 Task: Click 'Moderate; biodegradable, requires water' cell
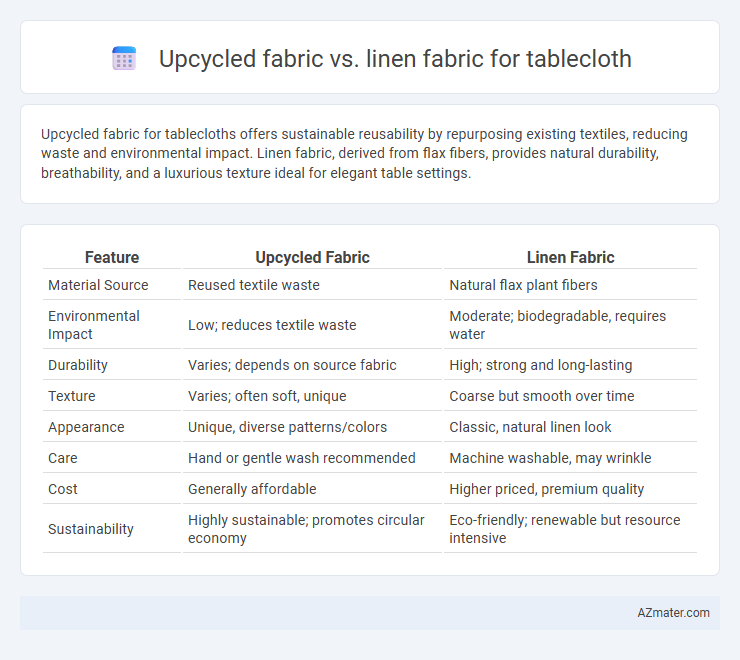[x=557, y=325]
